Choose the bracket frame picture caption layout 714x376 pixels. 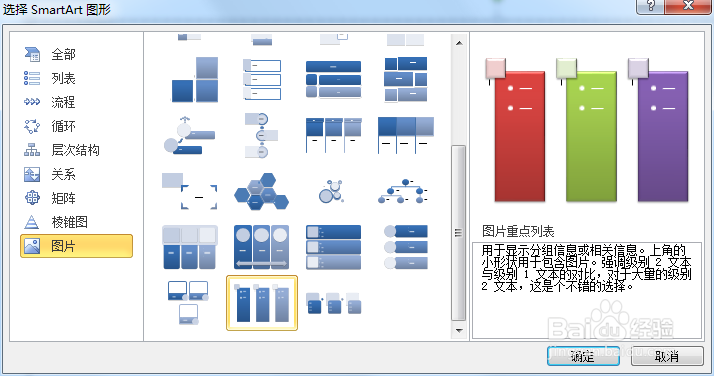189,191
